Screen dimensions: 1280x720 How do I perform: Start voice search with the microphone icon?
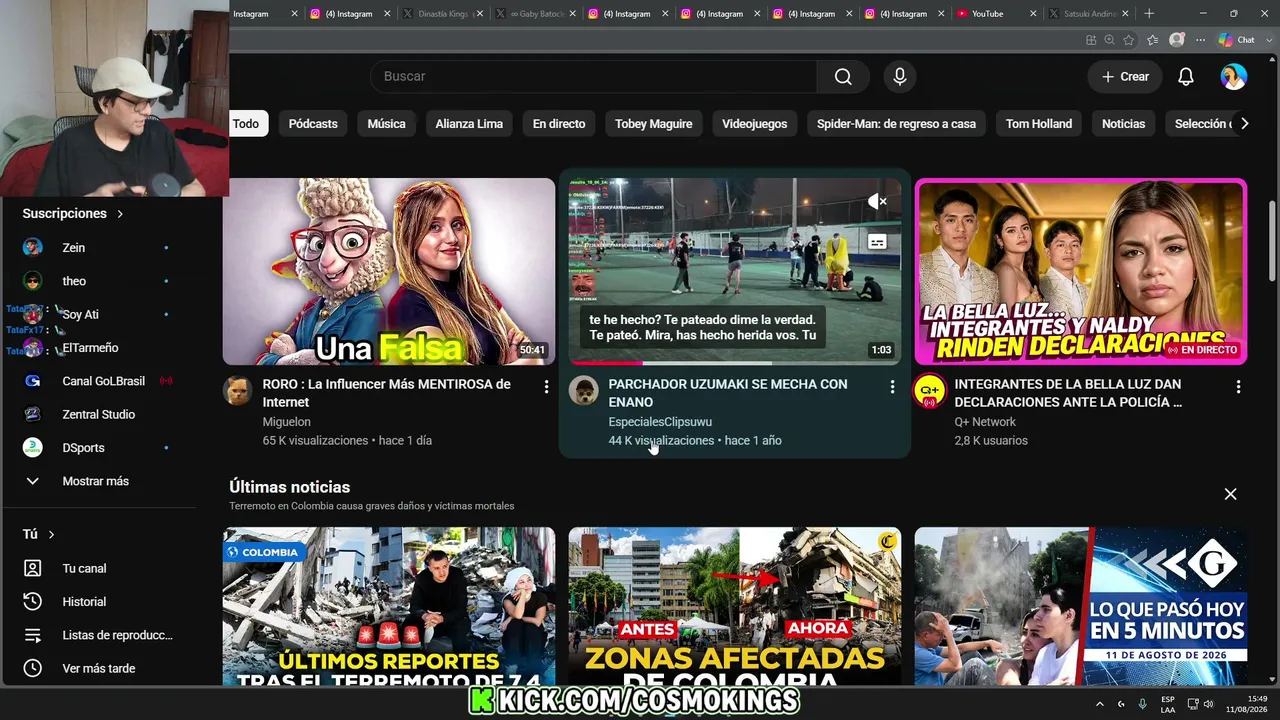point(900,77)
